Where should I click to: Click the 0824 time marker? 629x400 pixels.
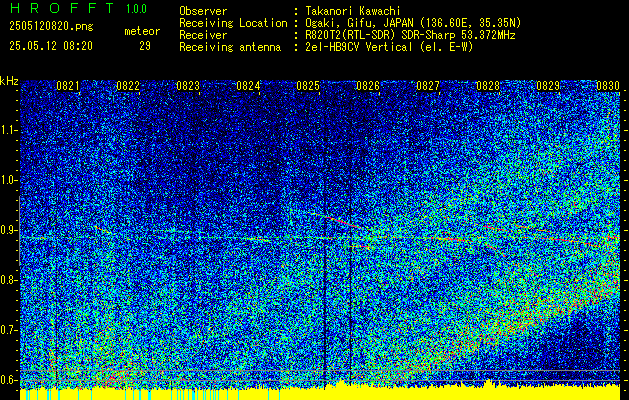click(x=248, y=86)
